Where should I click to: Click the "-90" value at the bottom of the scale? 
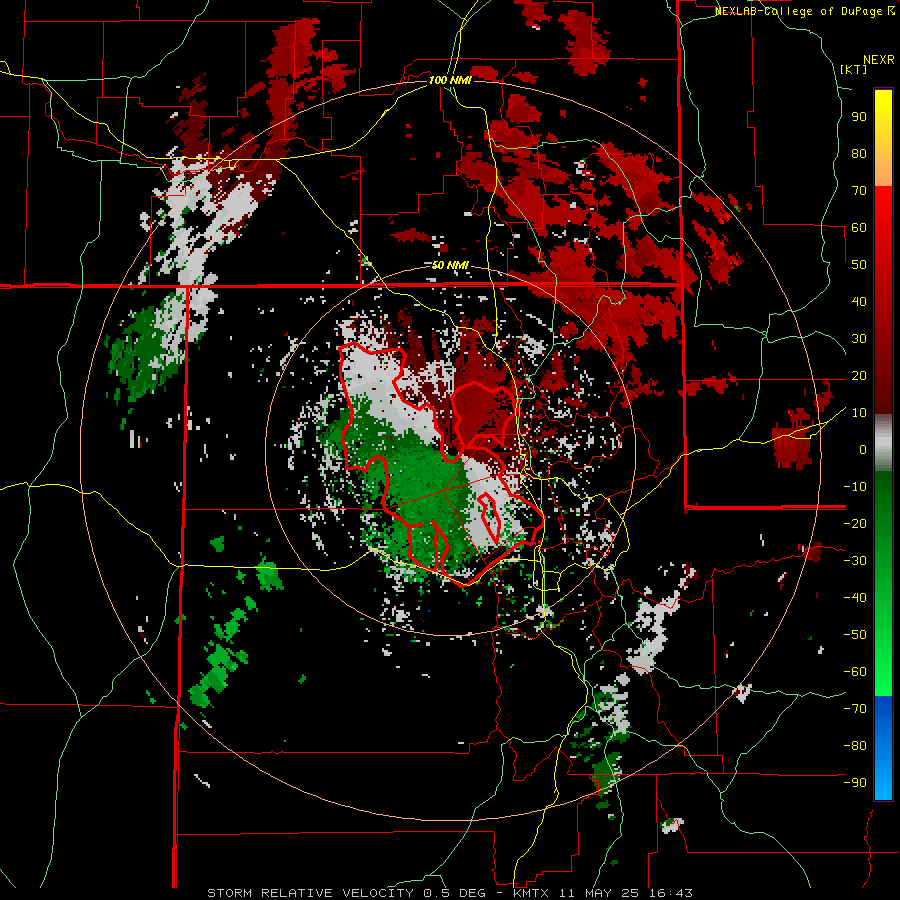855,783
